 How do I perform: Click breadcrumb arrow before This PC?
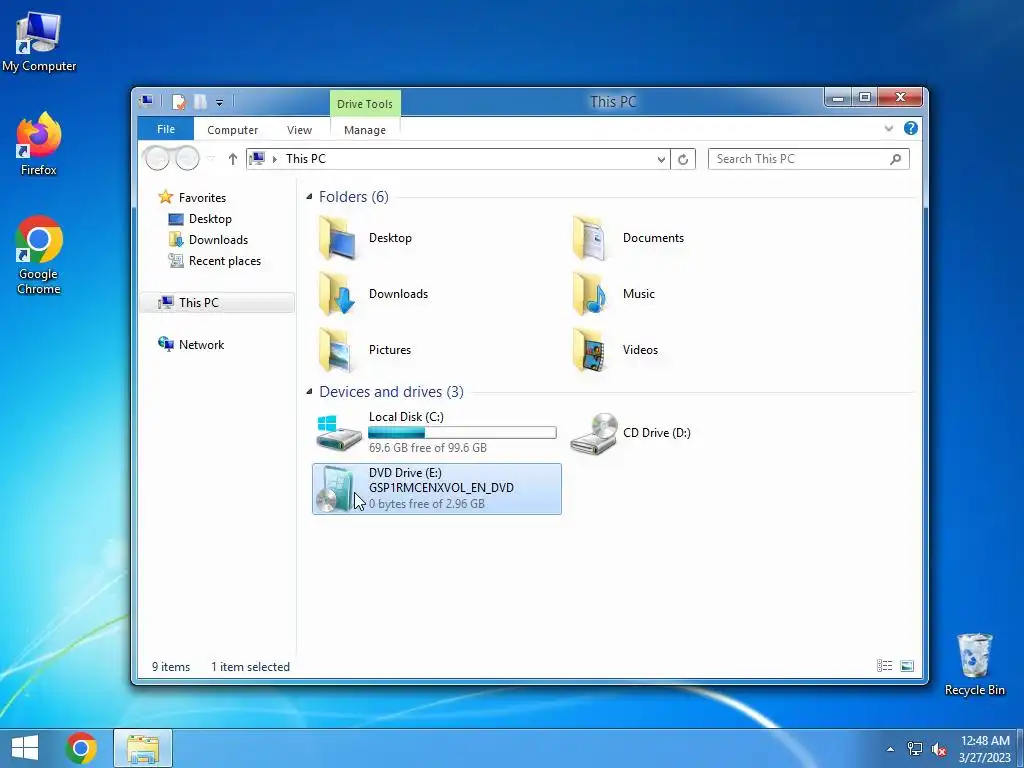click(x=274, y=159)
